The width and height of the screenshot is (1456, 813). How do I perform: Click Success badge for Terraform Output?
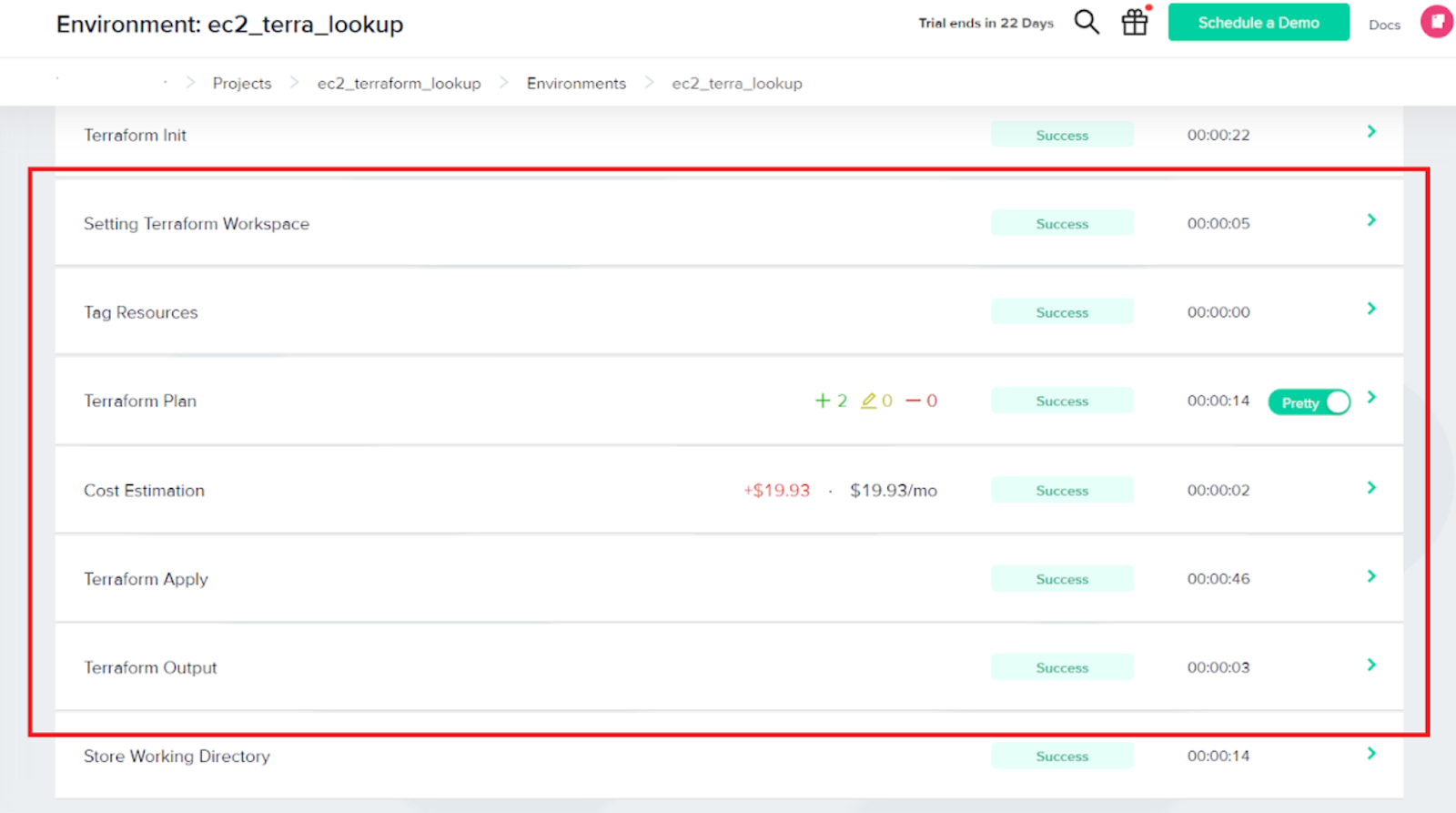click(1062, 667)
